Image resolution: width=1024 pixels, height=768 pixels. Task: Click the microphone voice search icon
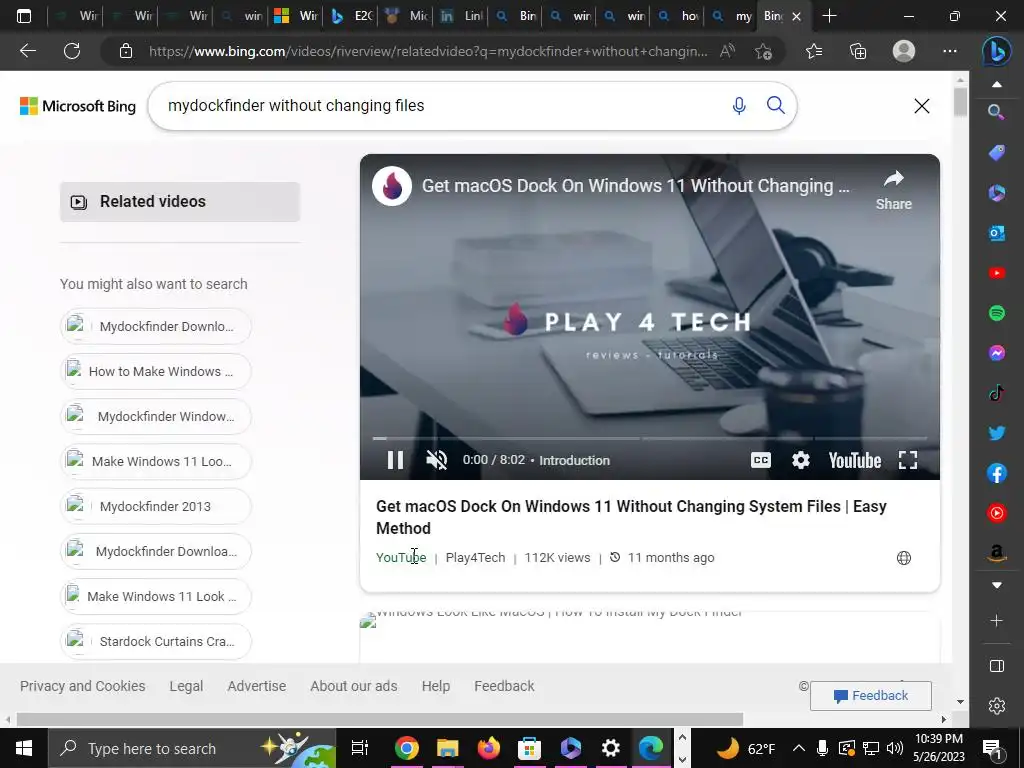tap(739, 105)
